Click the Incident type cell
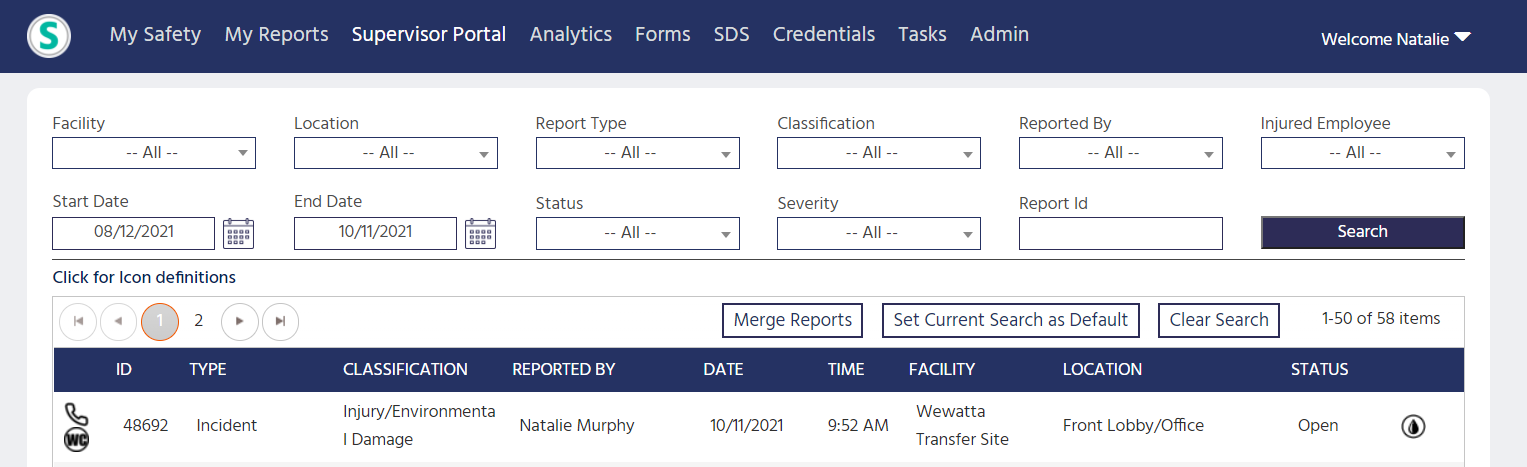This screenshot has height=467, width=1527. click(227, 425)
